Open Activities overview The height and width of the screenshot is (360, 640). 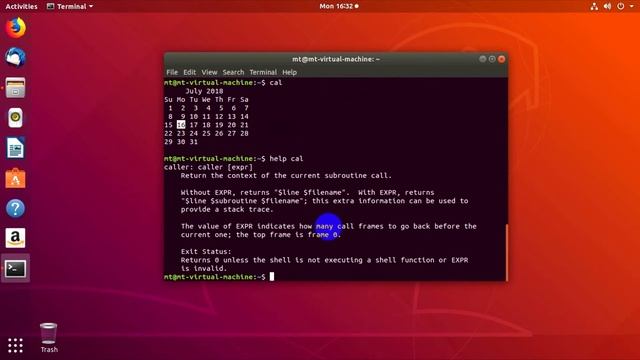(21, 6)
